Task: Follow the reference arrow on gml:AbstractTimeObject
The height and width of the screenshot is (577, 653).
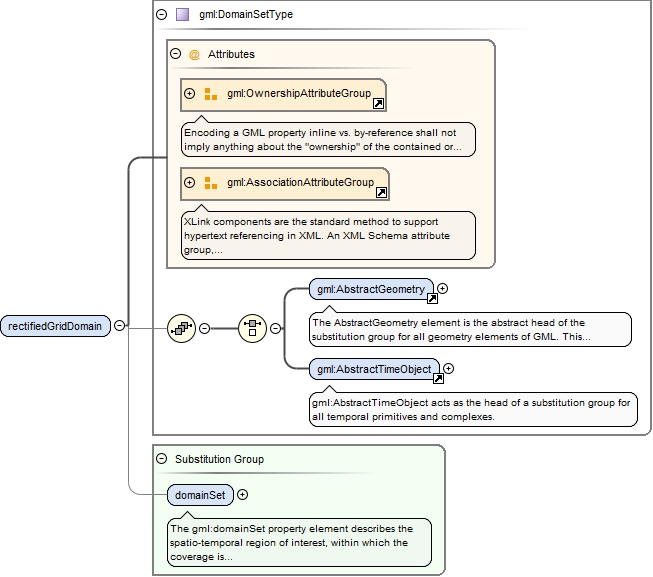Action: point(438,378)
